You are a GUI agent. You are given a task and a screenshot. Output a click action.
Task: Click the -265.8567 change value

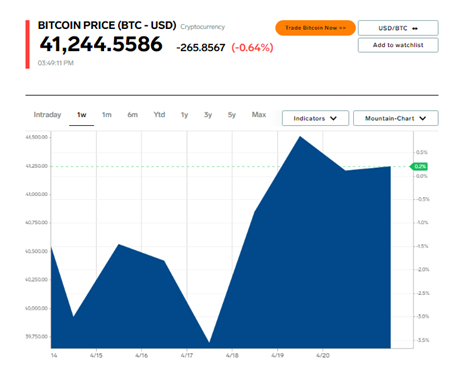(201, 48)
